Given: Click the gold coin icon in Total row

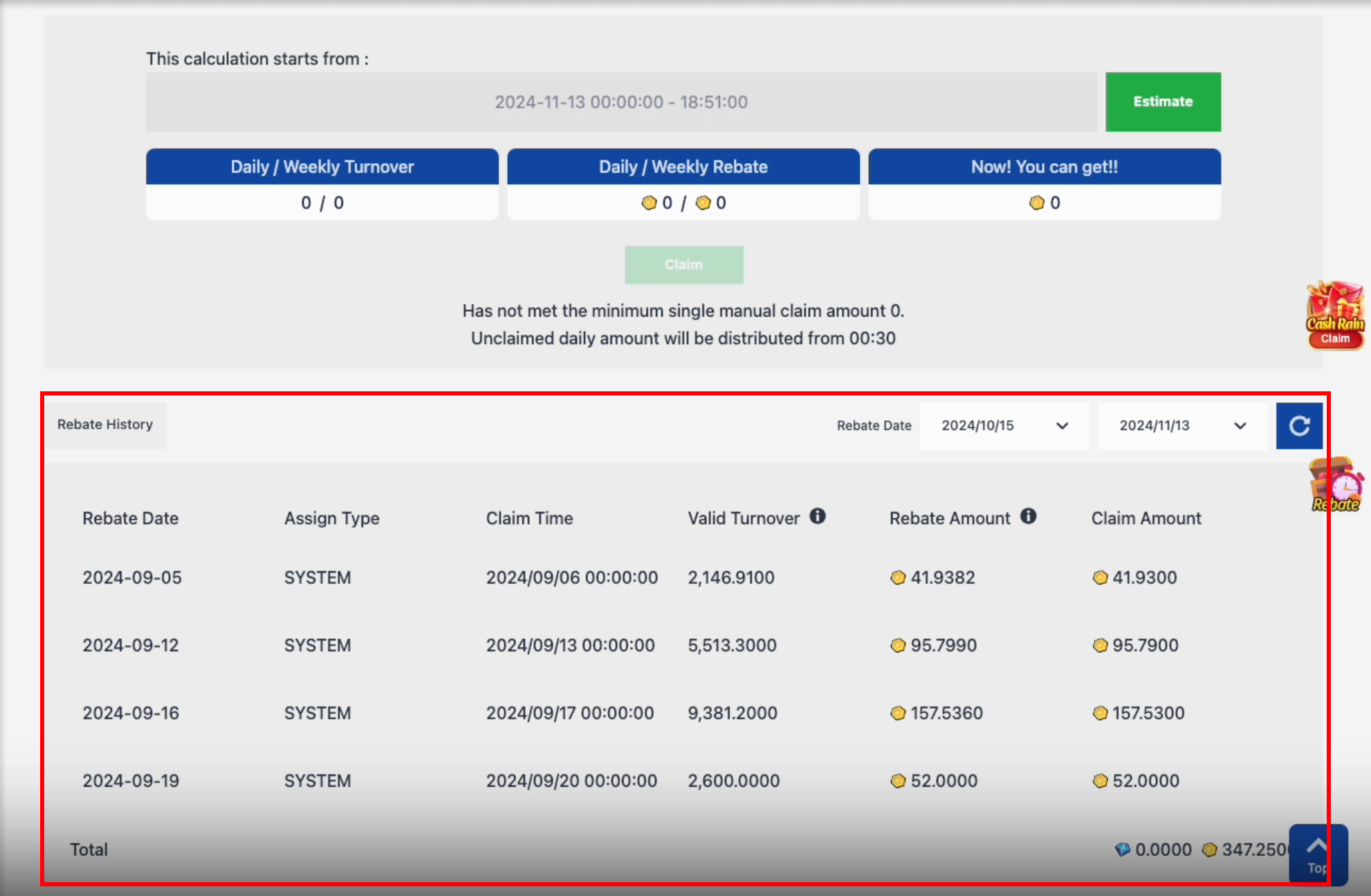Looking at the screenshot, I should pyautogui.click(x=1209, y=850).
